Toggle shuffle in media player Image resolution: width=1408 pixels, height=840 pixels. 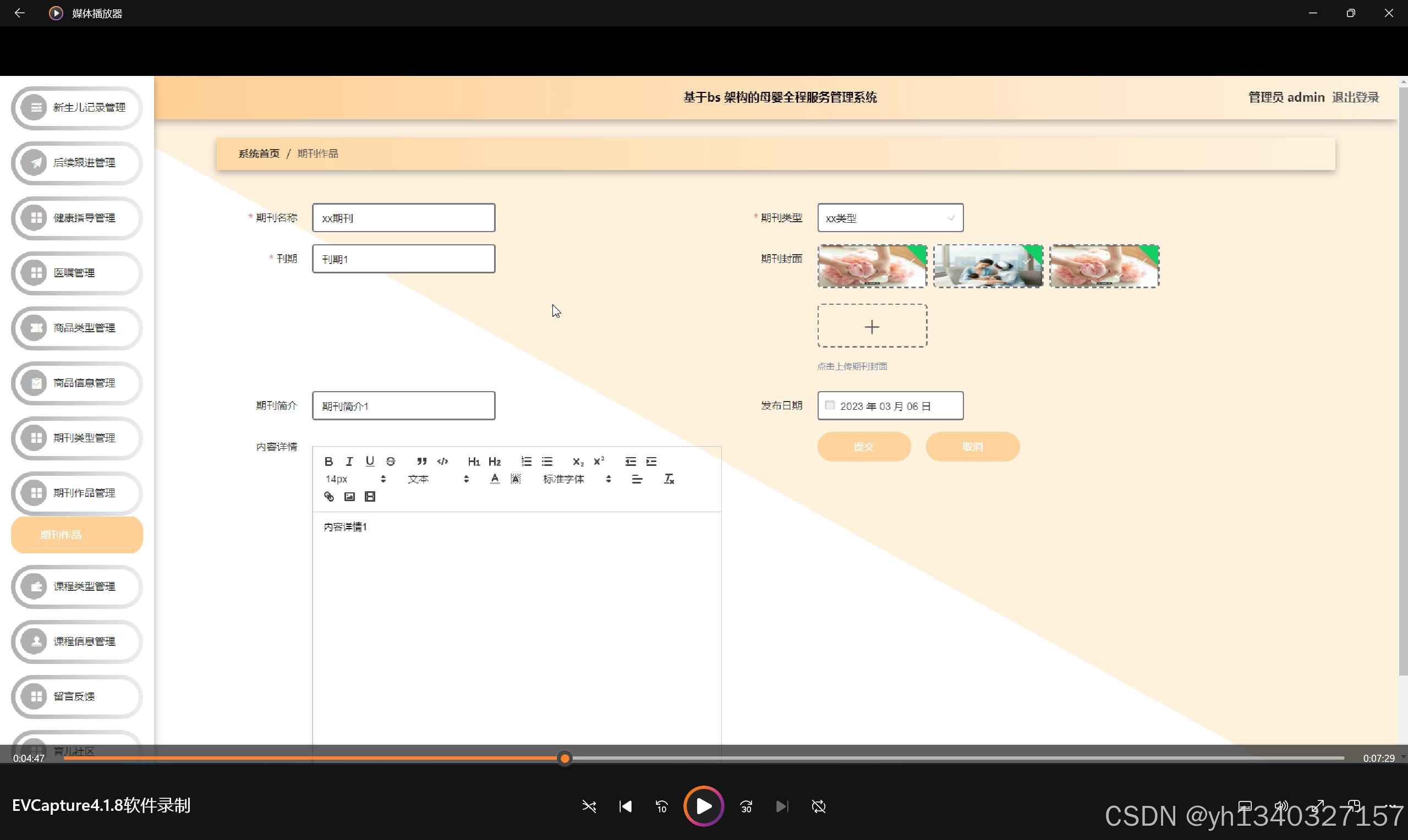(589, 806)
